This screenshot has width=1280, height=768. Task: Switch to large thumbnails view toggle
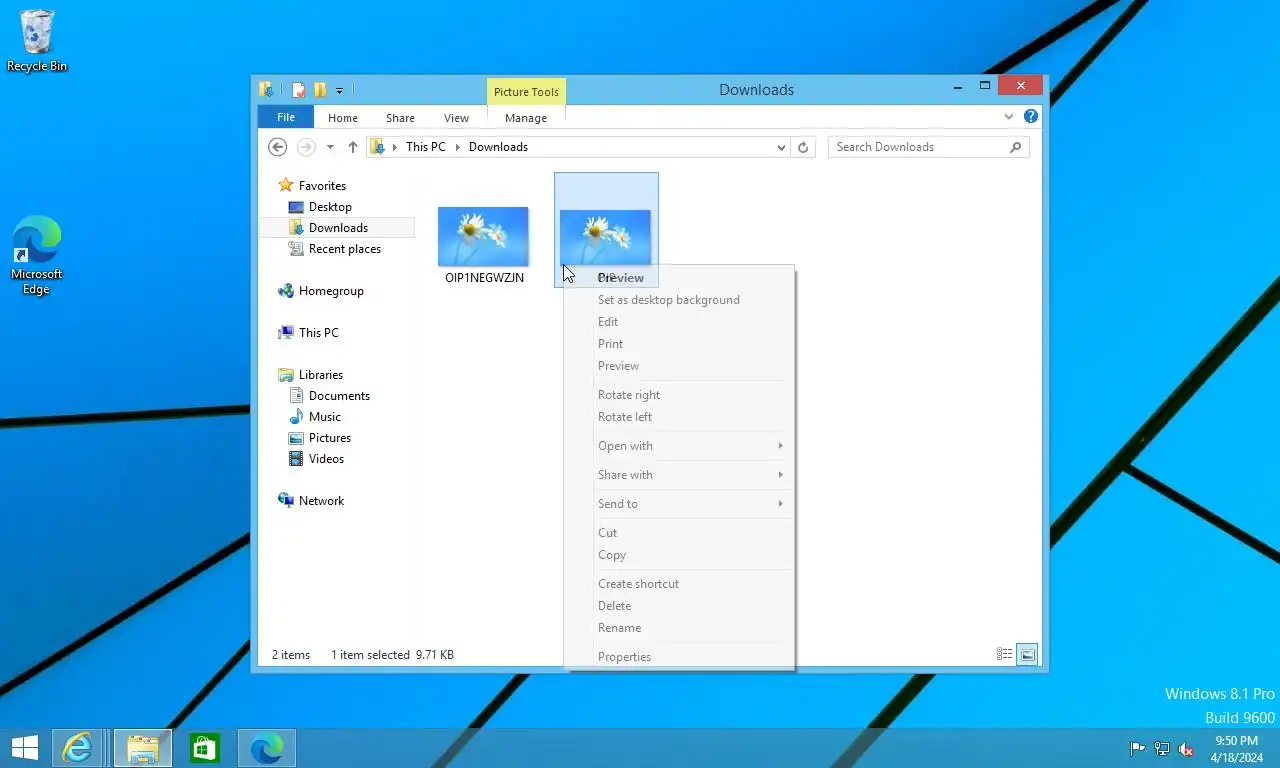pyautogui.click(x=1028, y=655)
